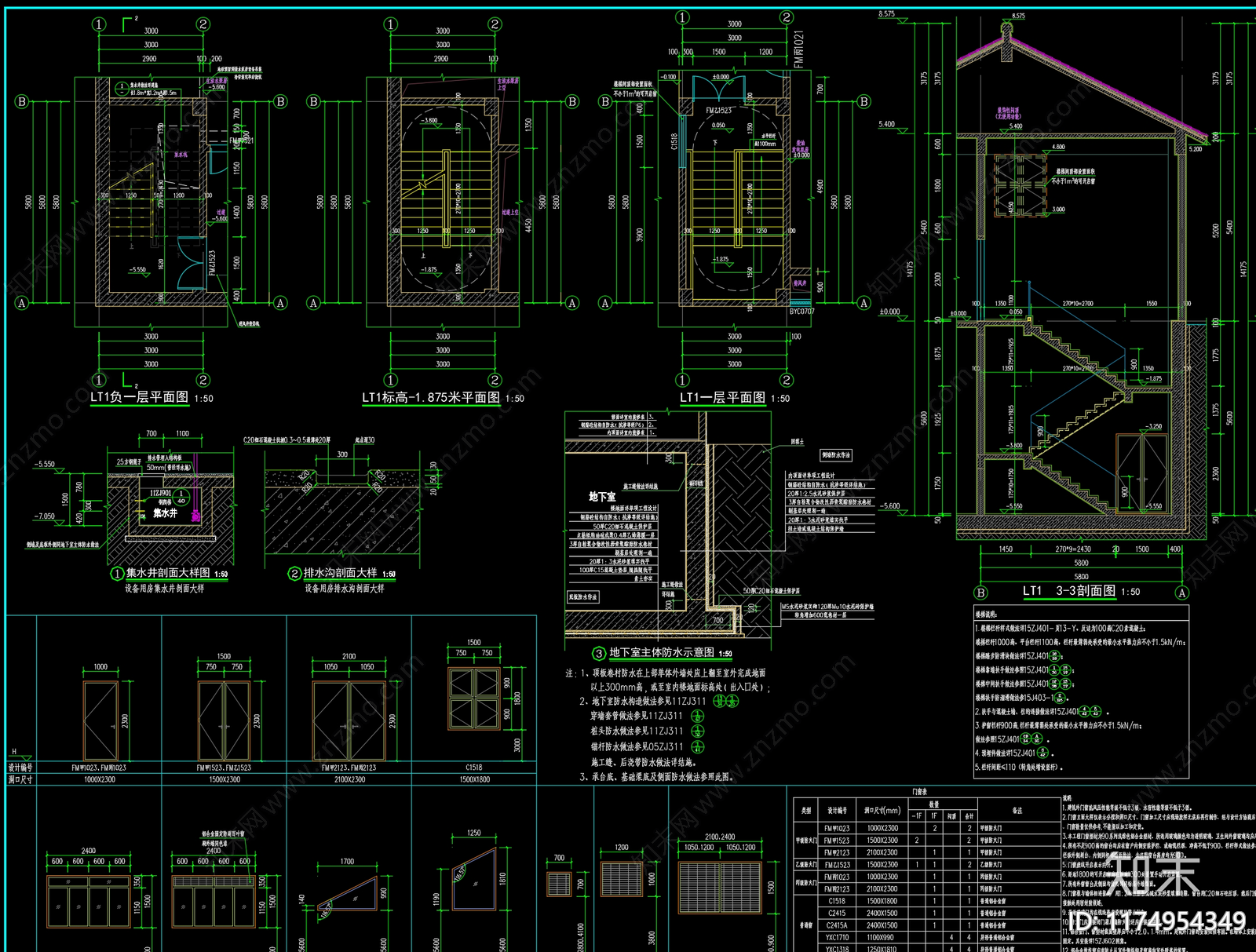Select the '地下室主体防水示意图' title text
Viewport: 1256px width, 952px height.
[x=662, y=653]
